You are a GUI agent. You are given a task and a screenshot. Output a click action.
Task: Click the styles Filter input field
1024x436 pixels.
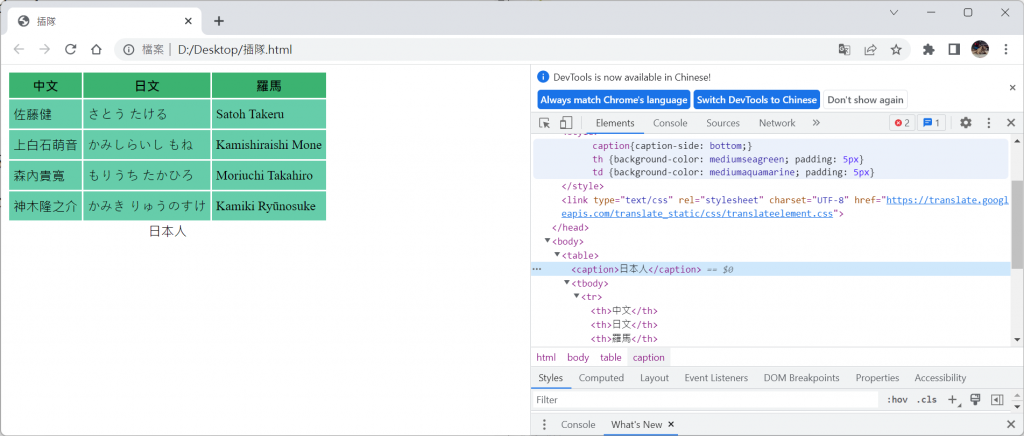pyautogui.click(x=707, y=399)
